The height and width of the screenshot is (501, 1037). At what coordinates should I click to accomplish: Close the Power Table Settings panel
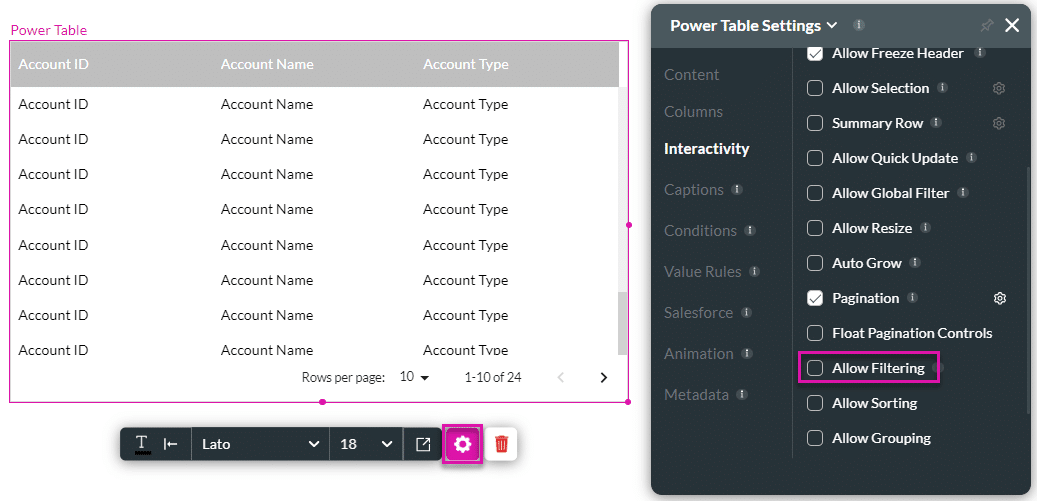coord(1012,25)
